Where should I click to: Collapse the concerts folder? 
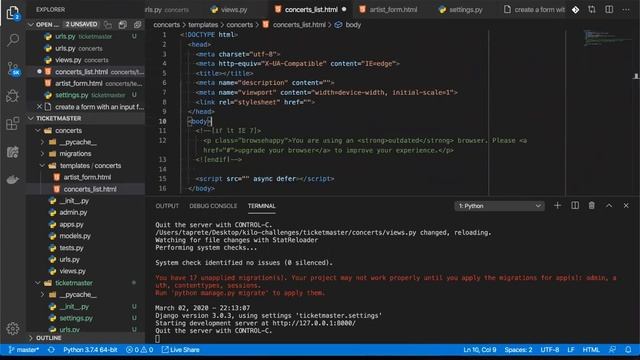pos(38,130)
